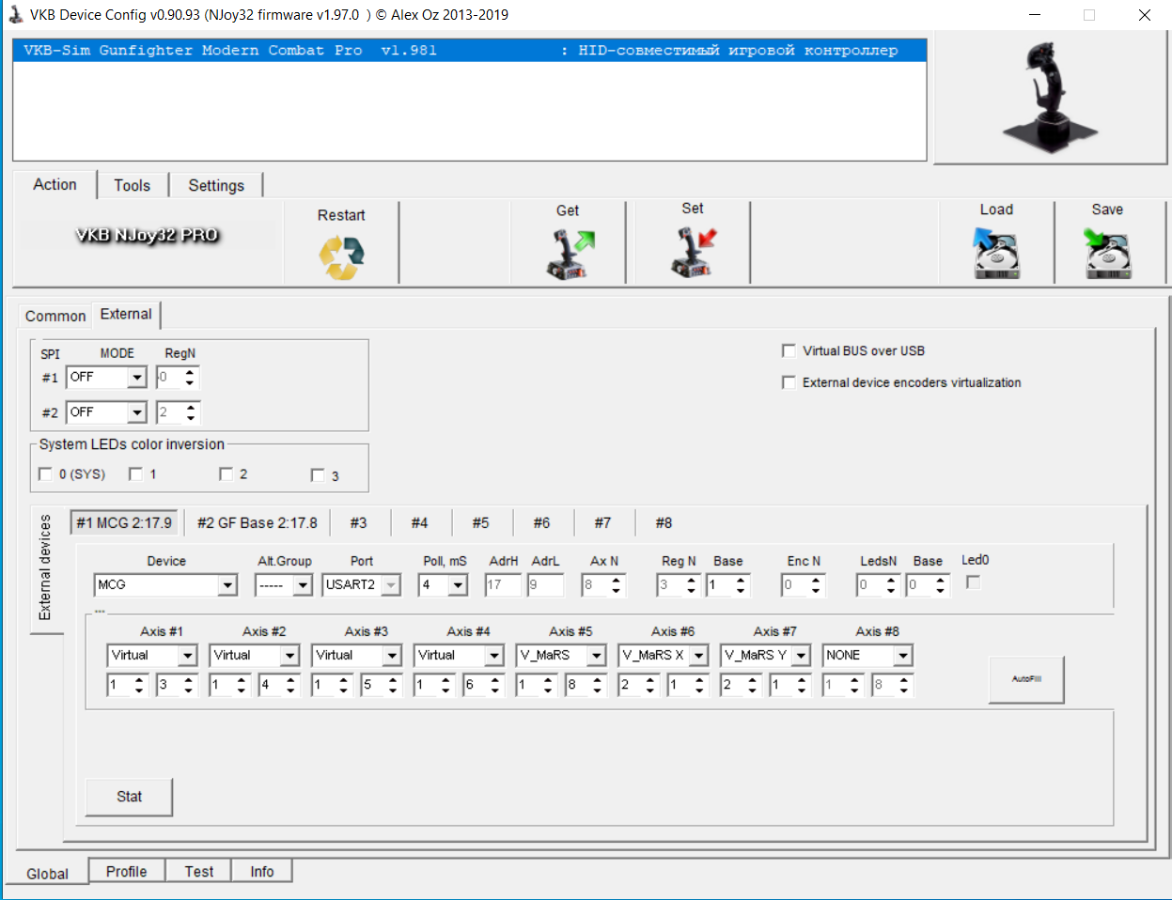The width and height of the screenshot is (1172, 900).
Task: Select the #3 external device tab
Action: point(359,523)
